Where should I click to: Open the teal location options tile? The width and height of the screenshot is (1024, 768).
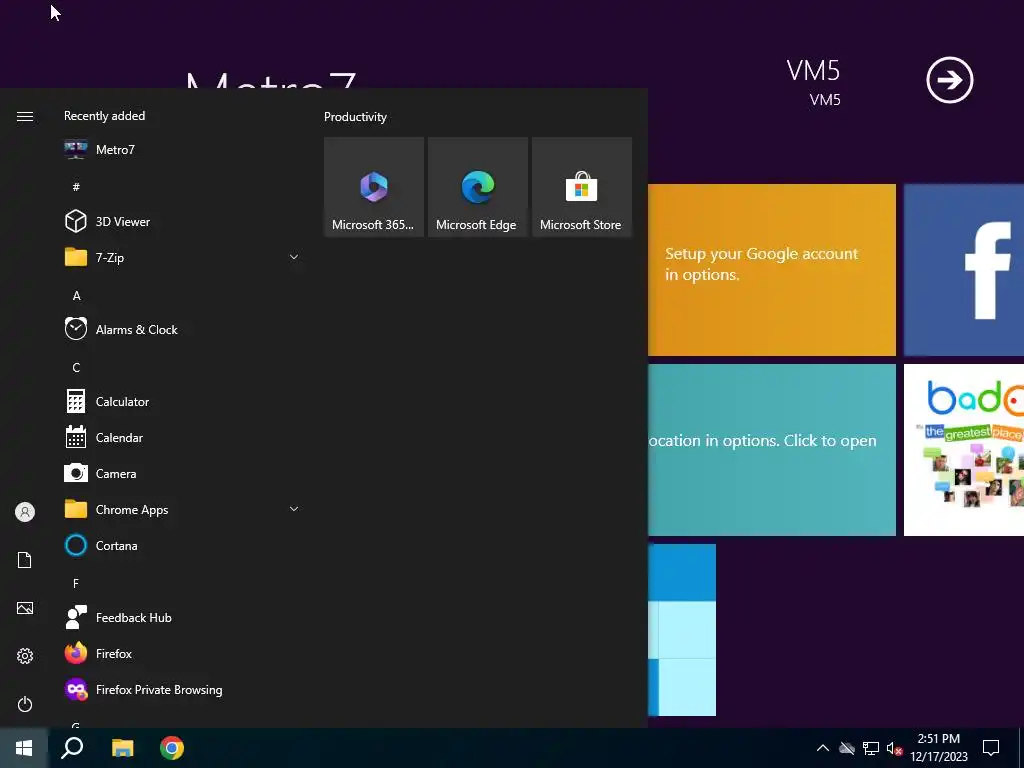point(771,450)
